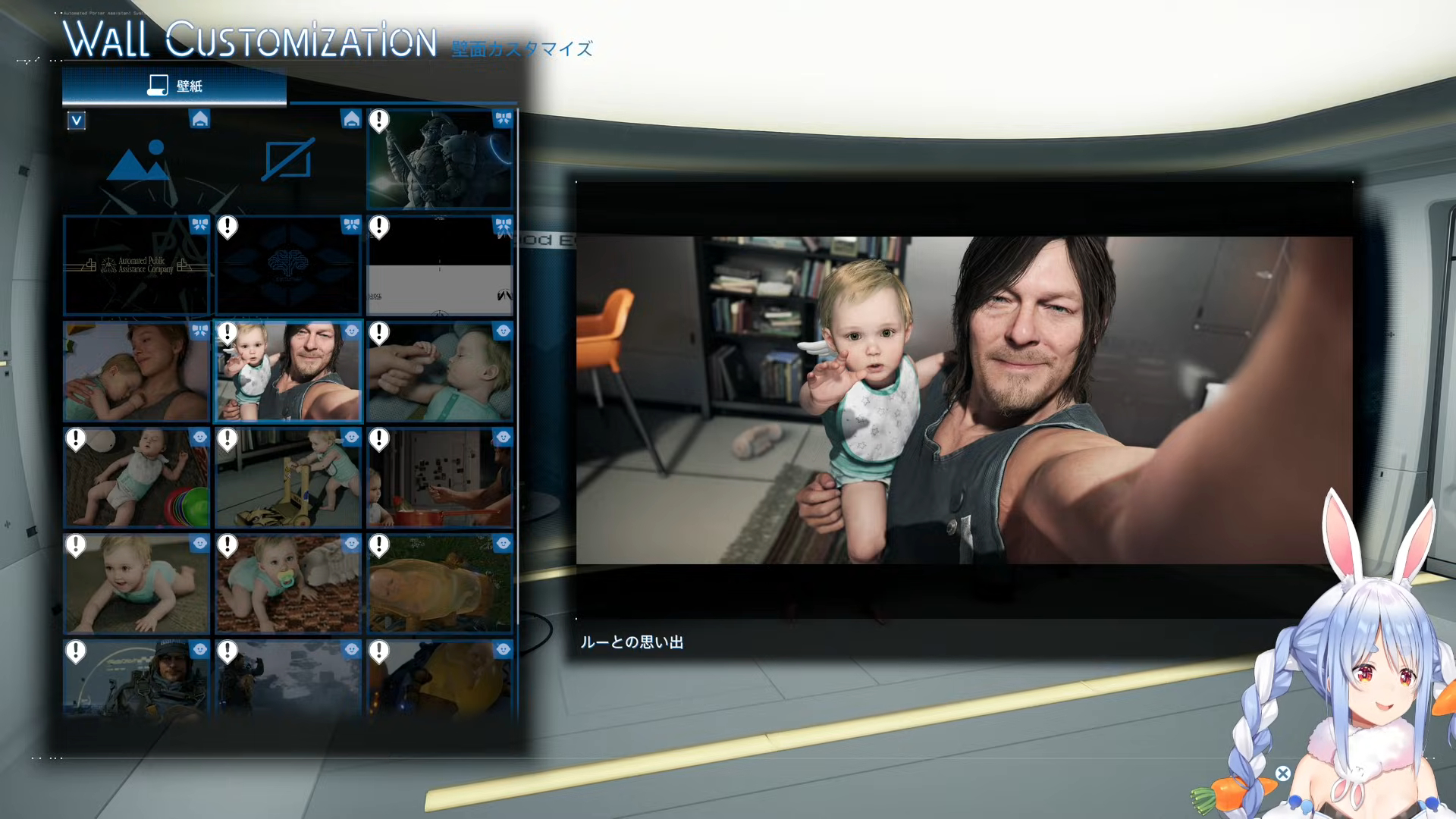Click the large selfie wallpaper preview
This screenshot has width=1456, height=819.
964,400
